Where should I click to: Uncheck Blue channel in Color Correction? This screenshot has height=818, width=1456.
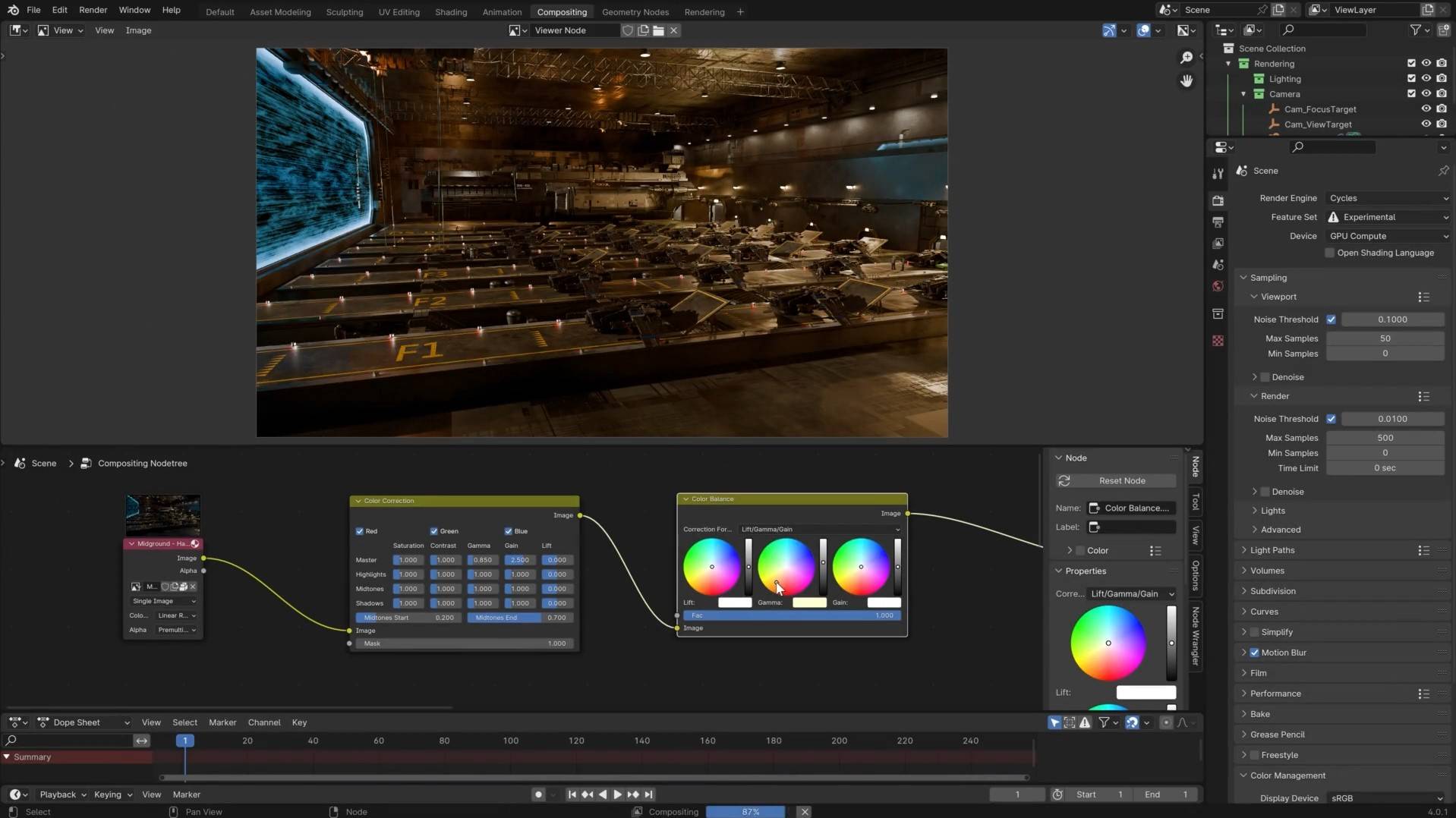click(508, 531)
